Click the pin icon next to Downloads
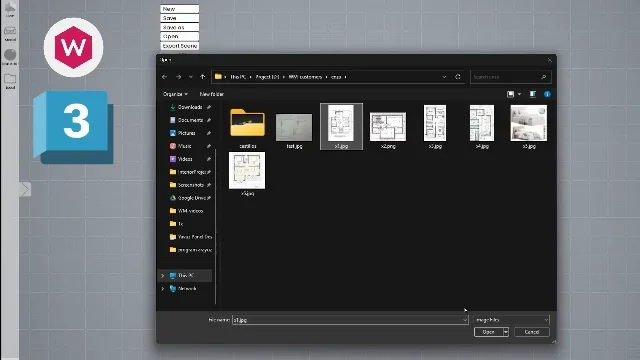The width and height of the screenshot is (640, 360). click(x=209, y=107)
